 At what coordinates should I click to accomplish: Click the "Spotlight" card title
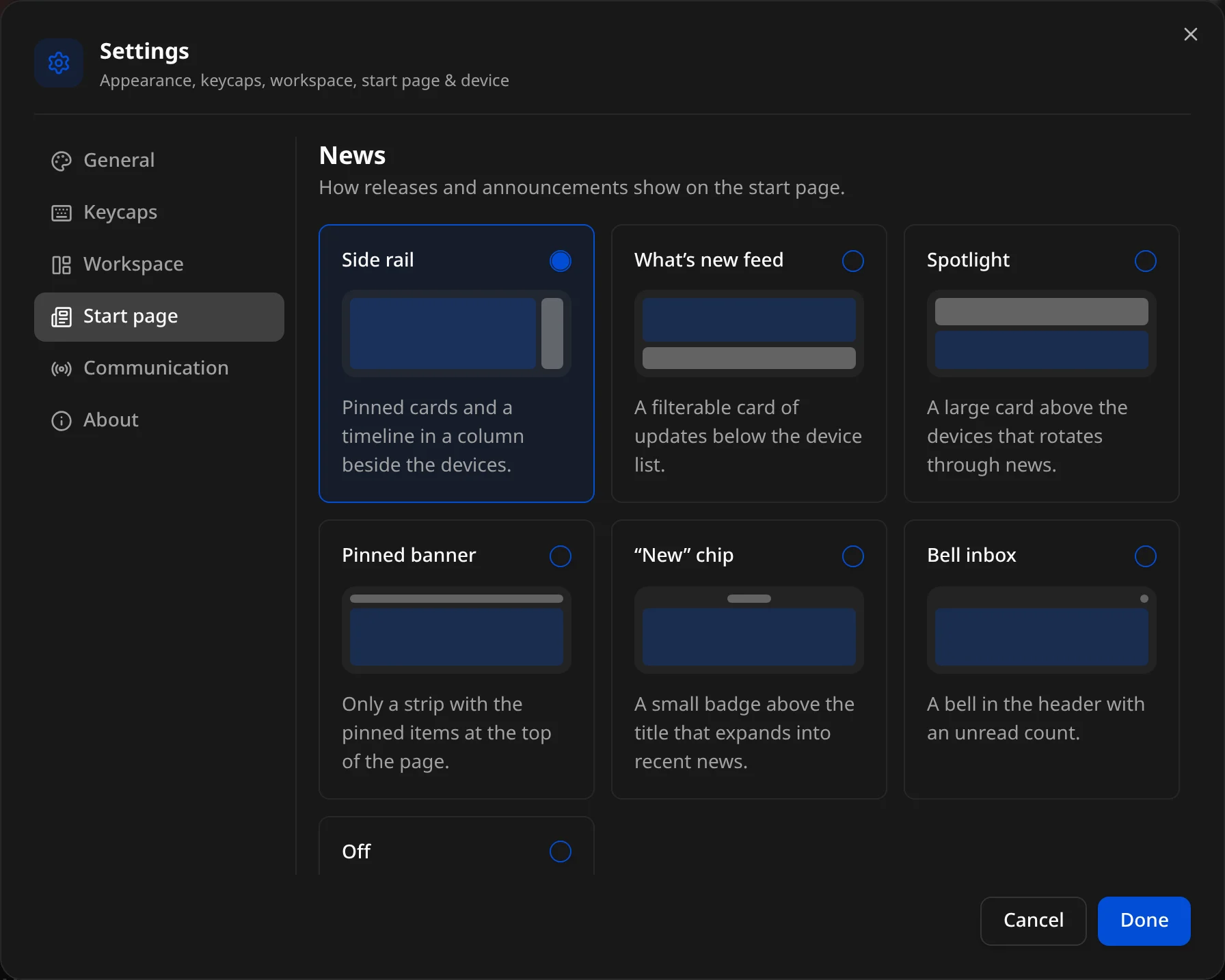[968, 260]
